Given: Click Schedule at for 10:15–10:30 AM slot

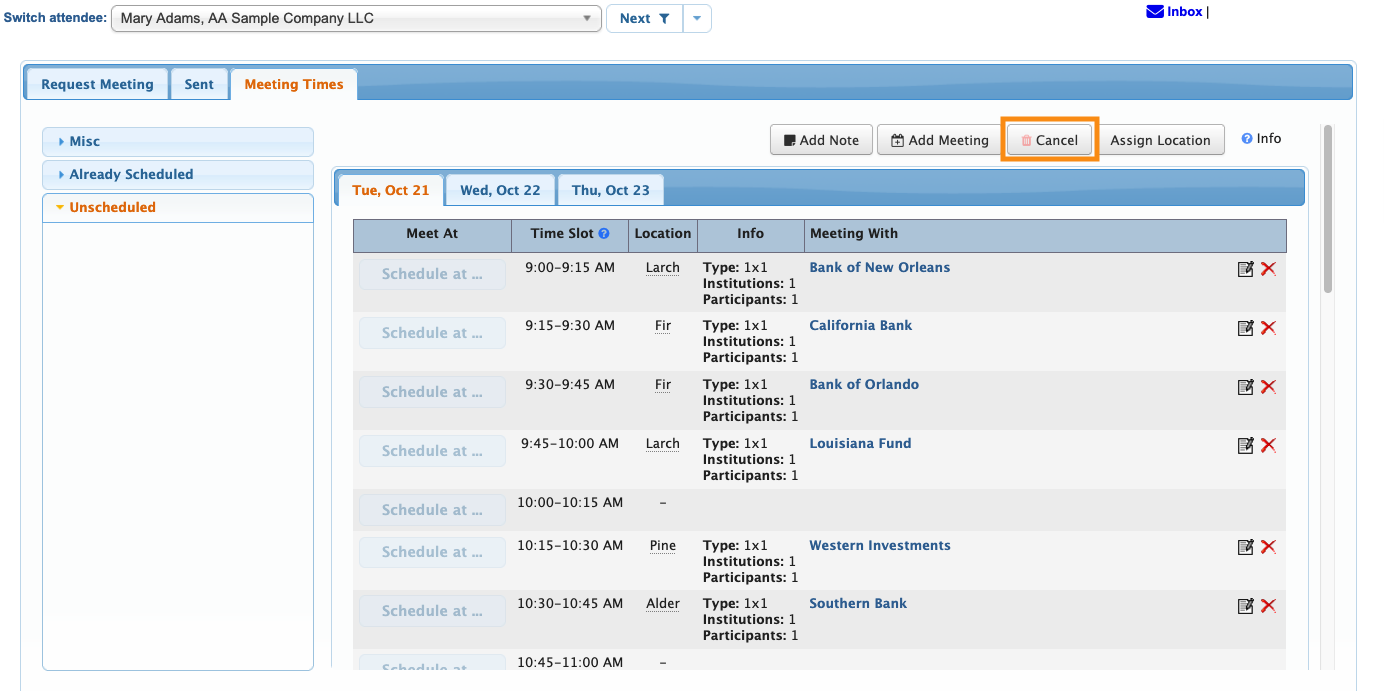Looking at the screenshot, I should click(432, 552).
